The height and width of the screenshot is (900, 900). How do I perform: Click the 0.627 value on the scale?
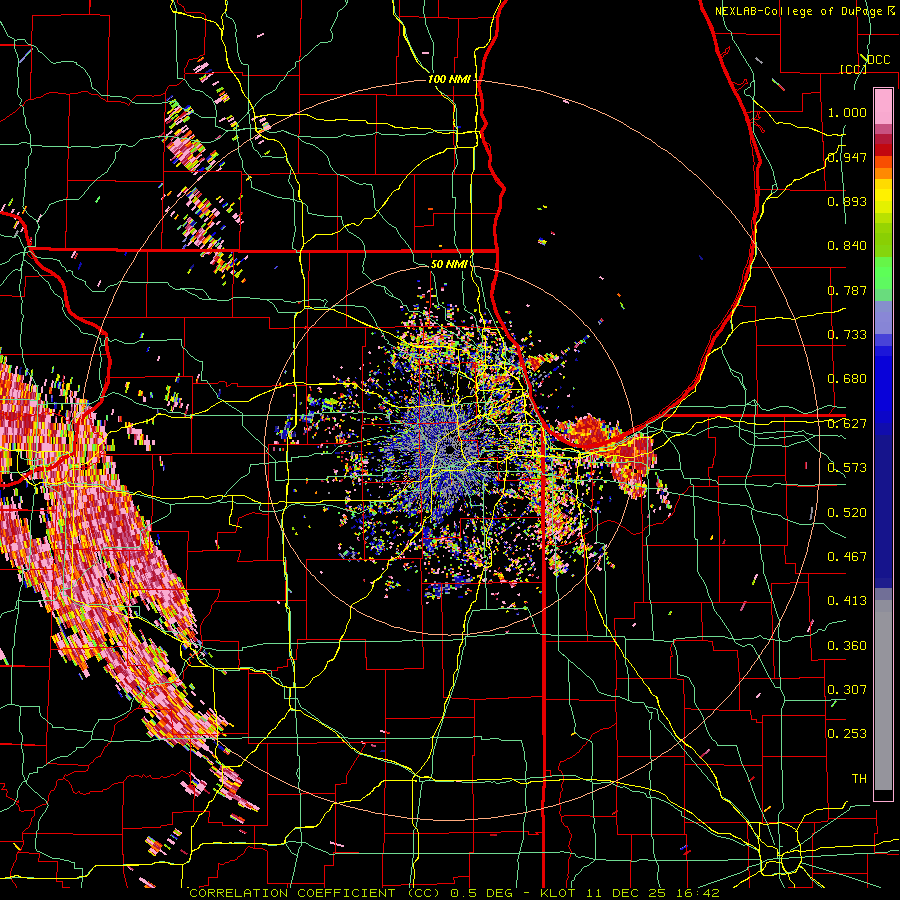click(x=847, y=424)
